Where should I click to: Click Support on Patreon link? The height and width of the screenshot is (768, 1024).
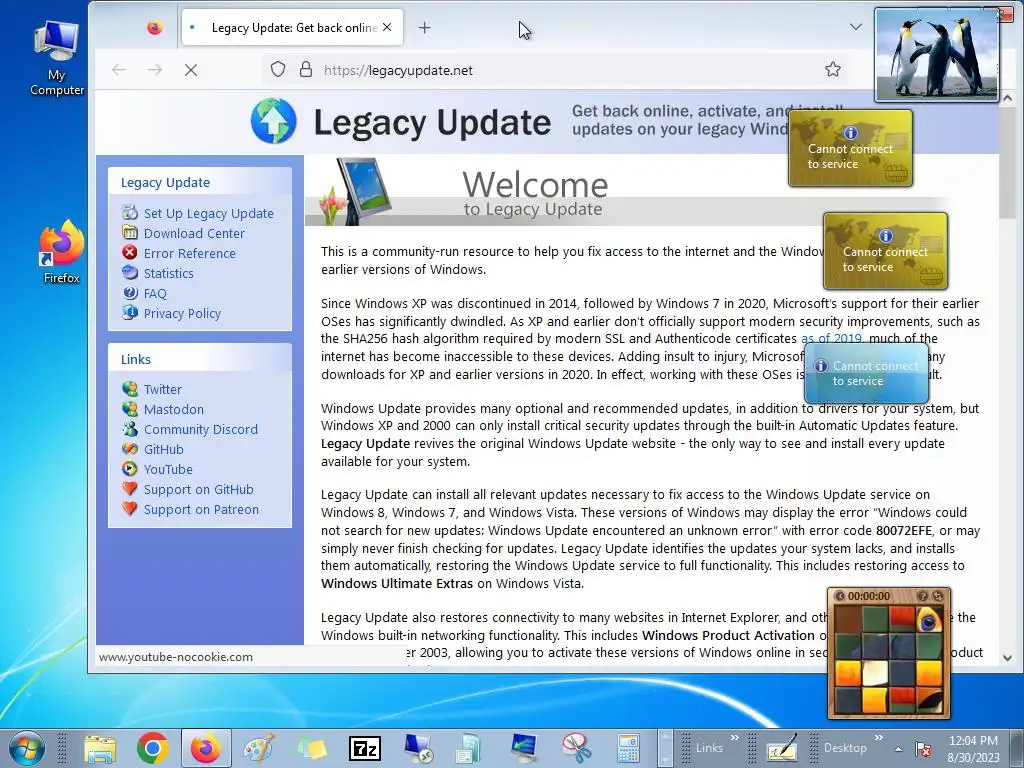[x=201, y=509]
